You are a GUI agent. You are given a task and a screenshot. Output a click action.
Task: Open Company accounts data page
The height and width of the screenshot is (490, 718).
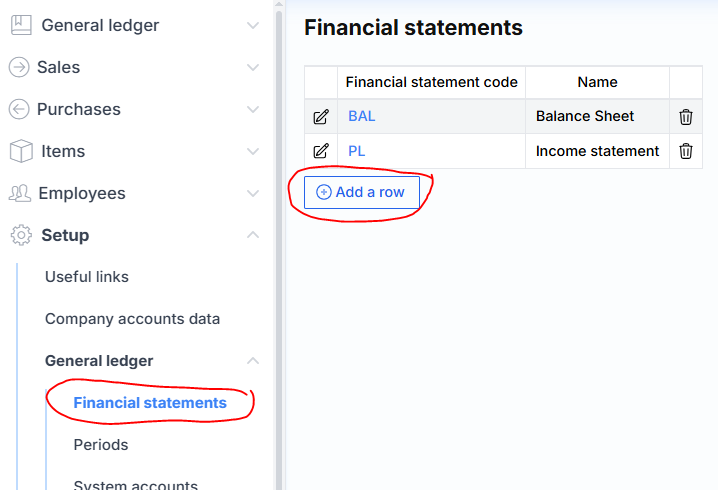pos(132,319)
